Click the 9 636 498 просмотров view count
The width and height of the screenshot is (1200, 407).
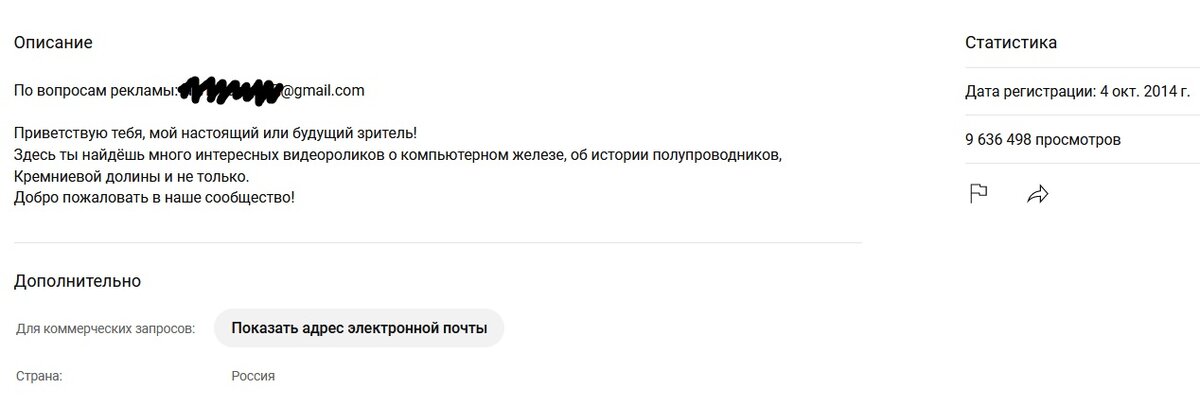click(1043, 140)
